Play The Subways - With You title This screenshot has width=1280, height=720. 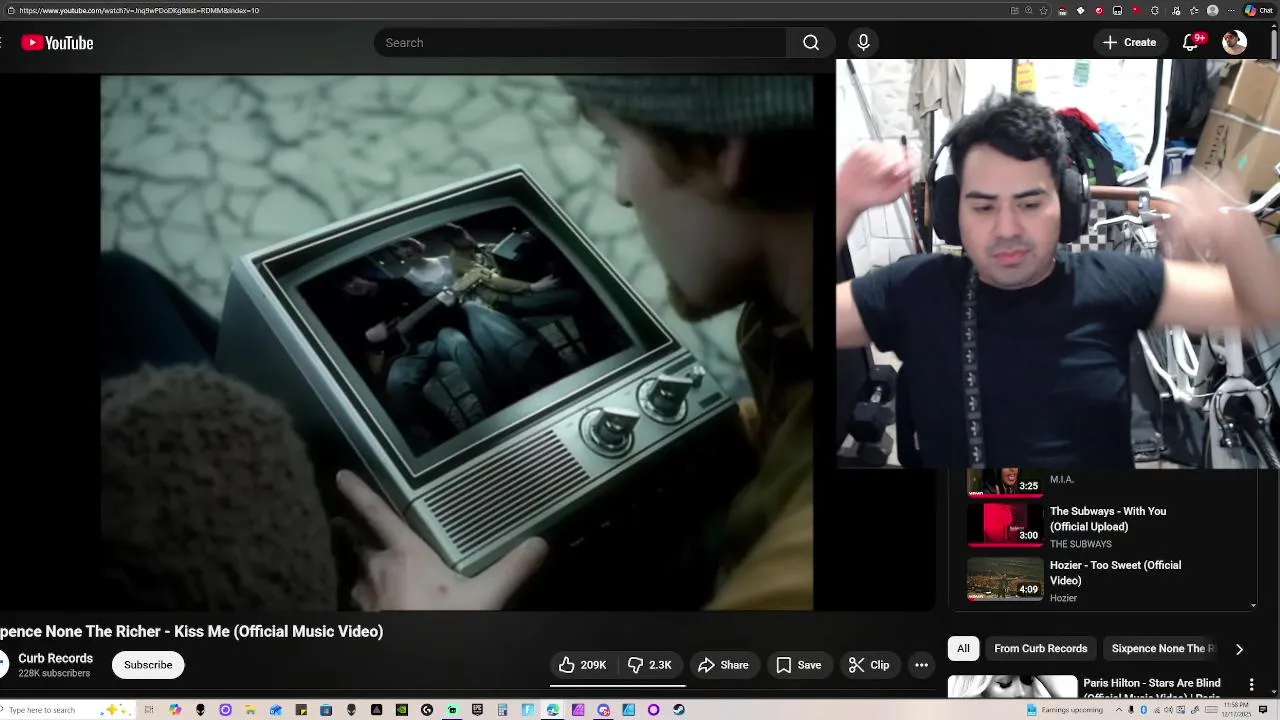[1108, 519]
